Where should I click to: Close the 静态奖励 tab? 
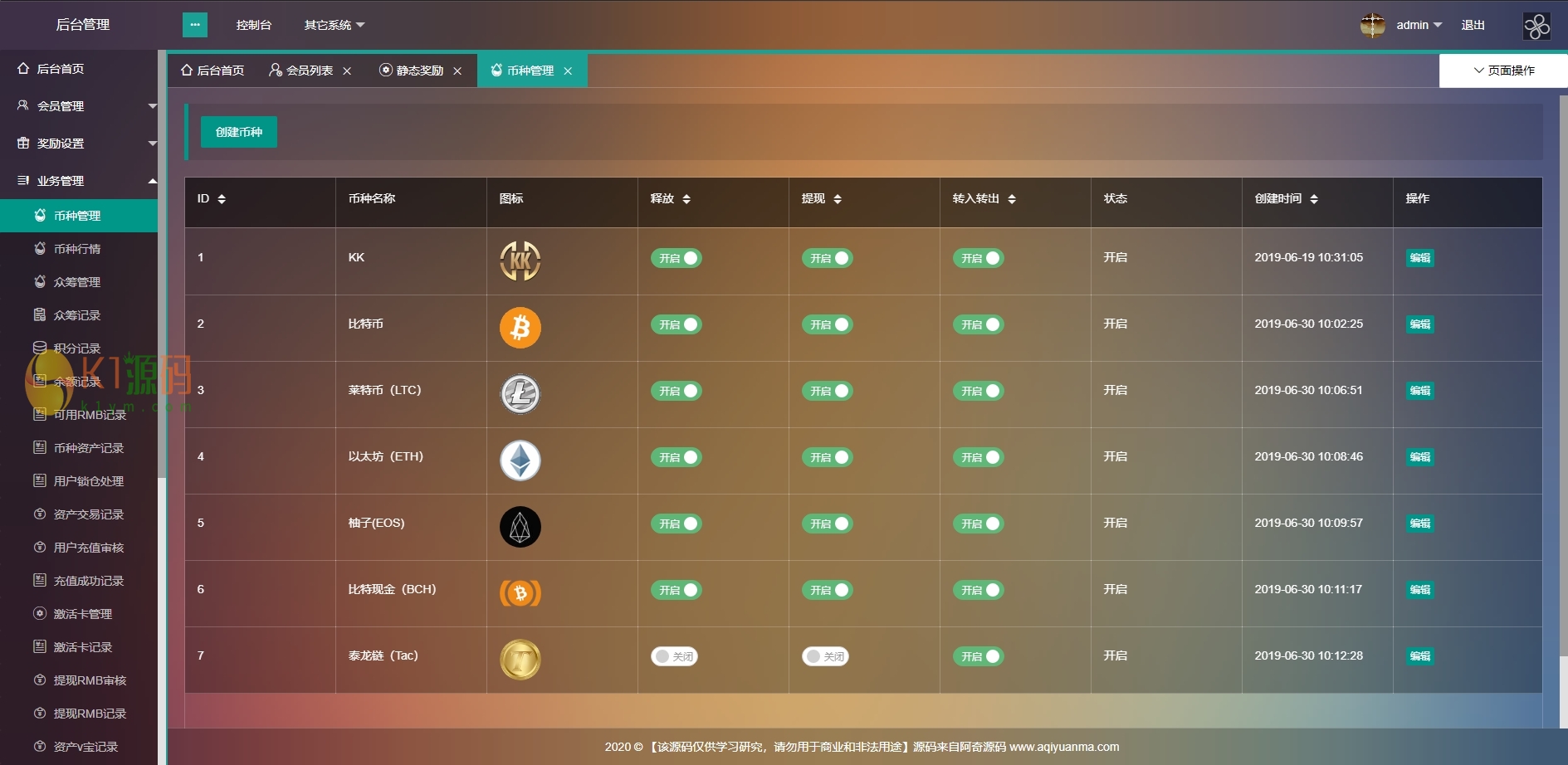(x=457, y=71)
